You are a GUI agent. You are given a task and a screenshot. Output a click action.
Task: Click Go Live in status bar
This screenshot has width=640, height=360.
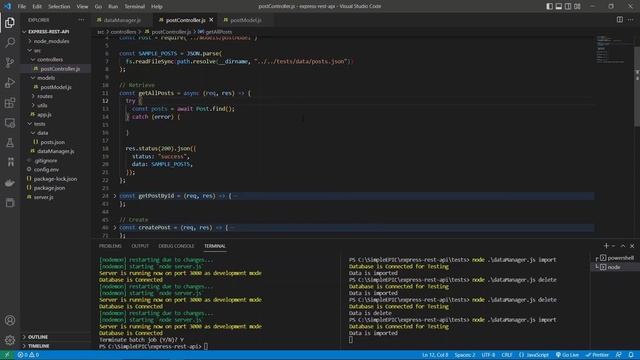[567, 355]
